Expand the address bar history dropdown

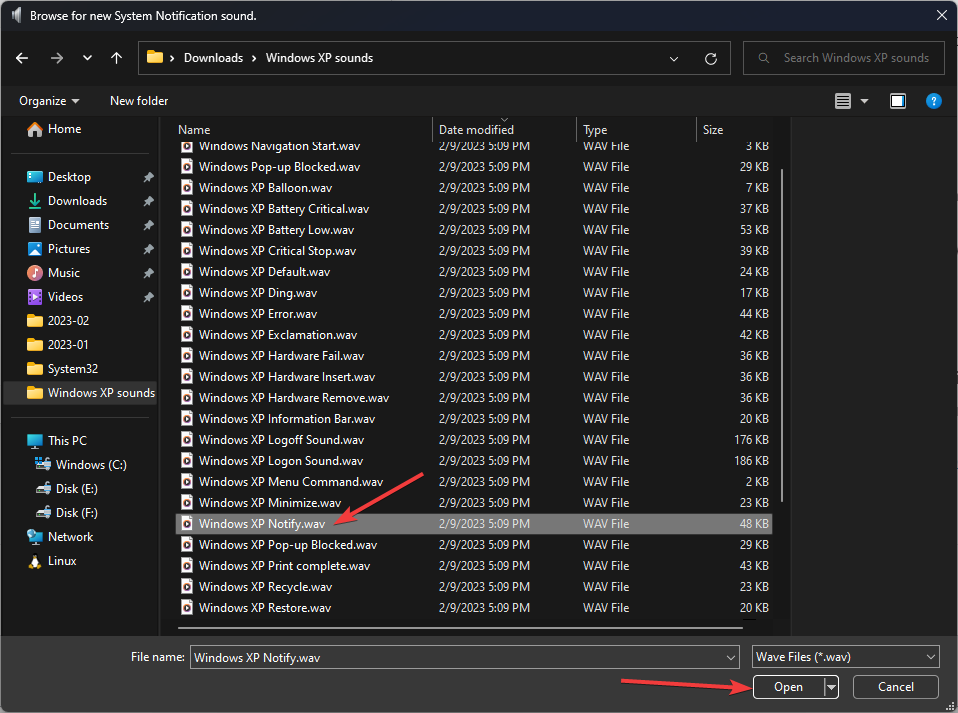pyautogui.click(x=674, y=59)
